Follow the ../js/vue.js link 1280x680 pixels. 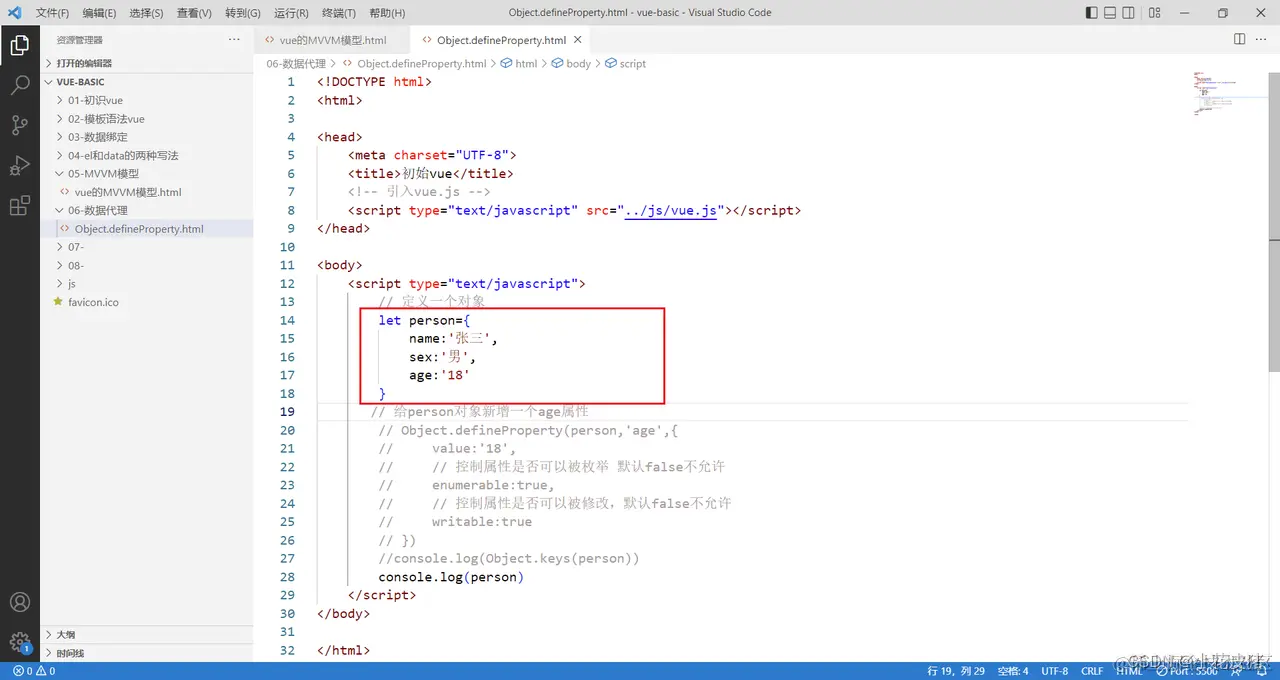coord(670,210)
